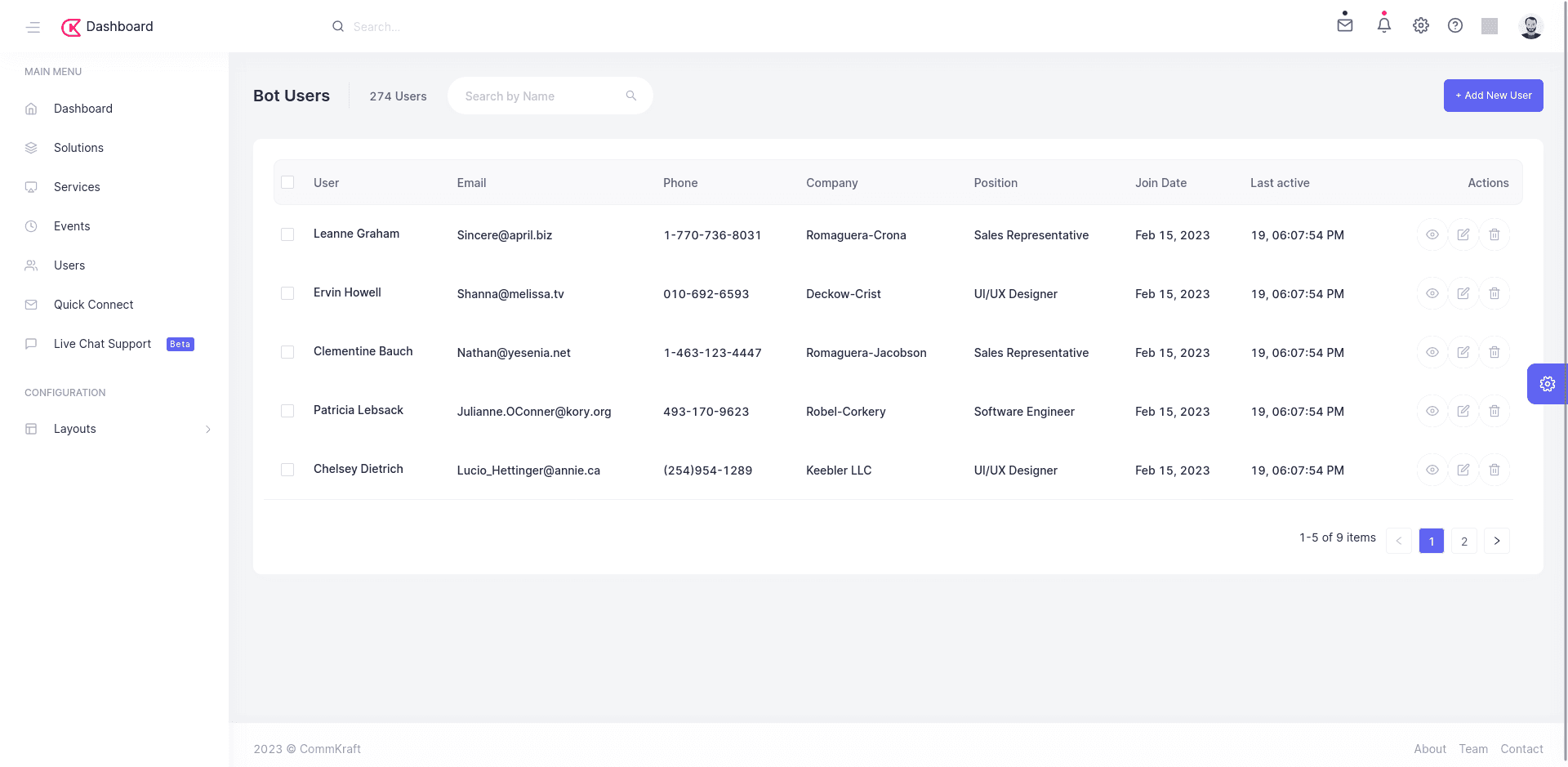This screenshot has width=1568, height=767.
Task: Go to next page using right arrow
Action: (x=1496, y=541)
